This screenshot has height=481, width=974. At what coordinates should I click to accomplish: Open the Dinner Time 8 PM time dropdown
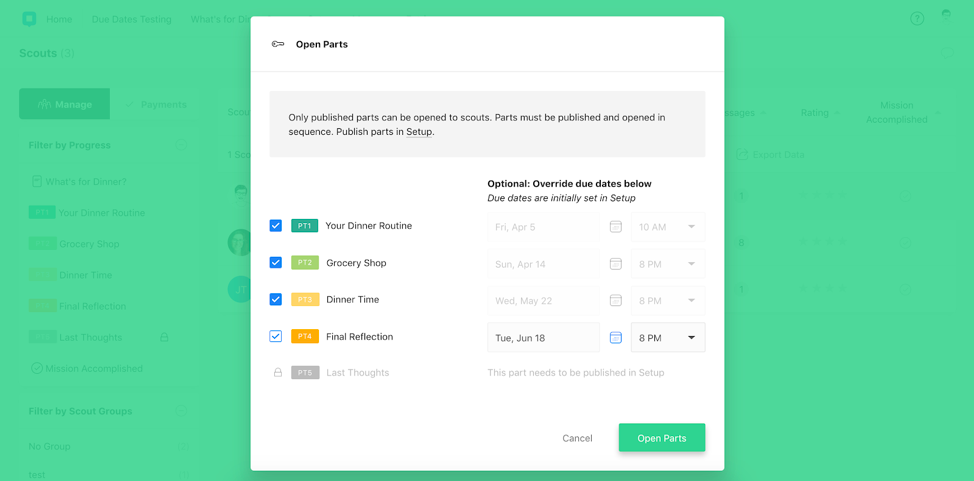[x=668, y=301]
